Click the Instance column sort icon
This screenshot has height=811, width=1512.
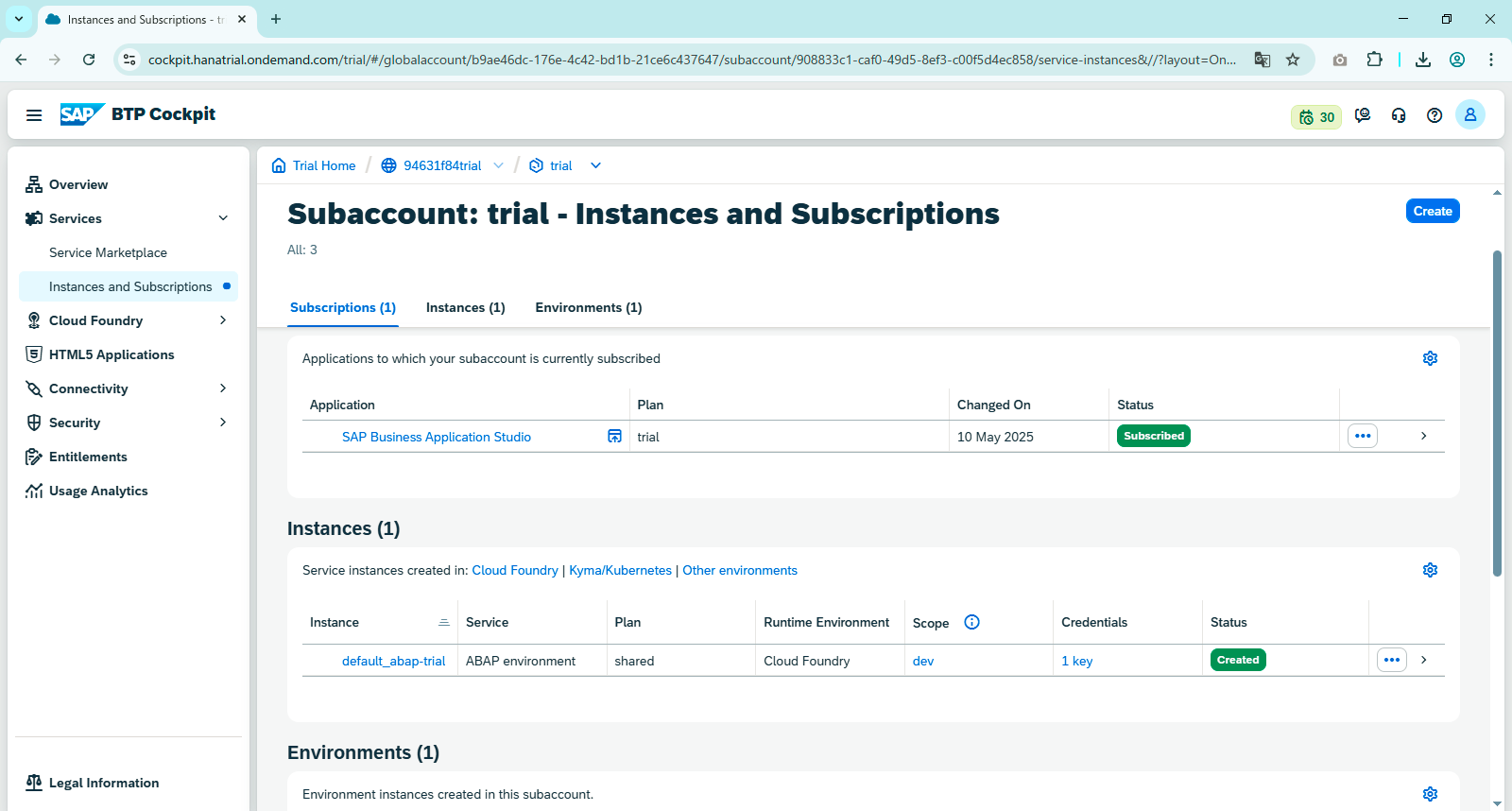pos(444,622)
